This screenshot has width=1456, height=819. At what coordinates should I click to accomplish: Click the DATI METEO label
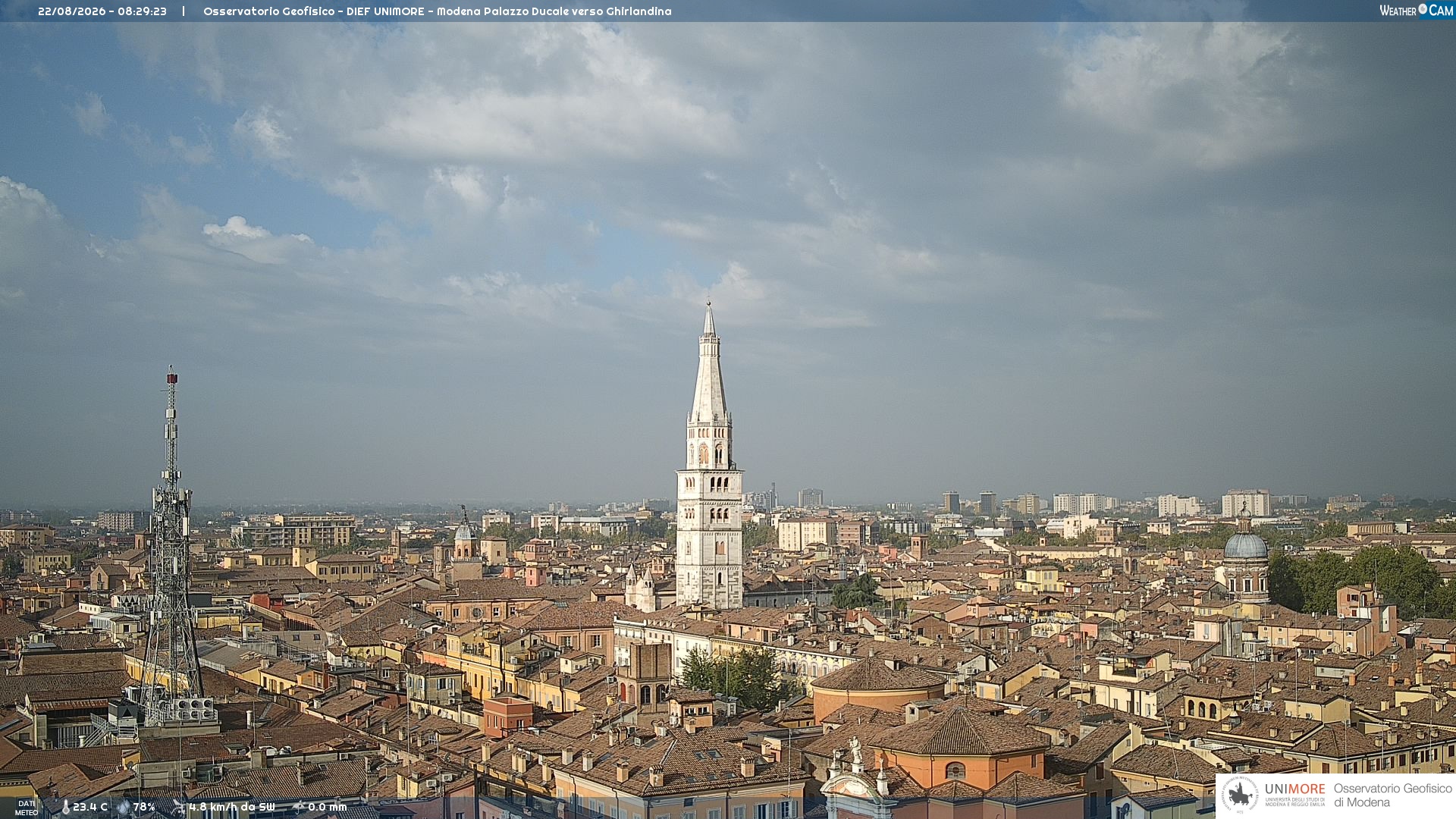tap(27, 808)
